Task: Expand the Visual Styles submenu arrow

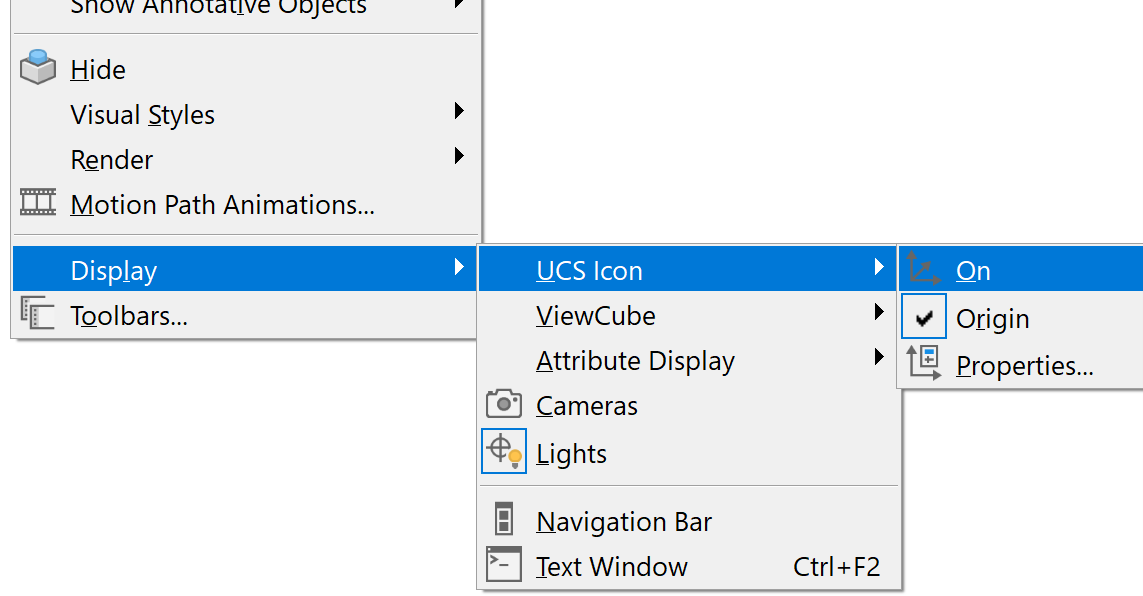Action: [x=459, y=111]
